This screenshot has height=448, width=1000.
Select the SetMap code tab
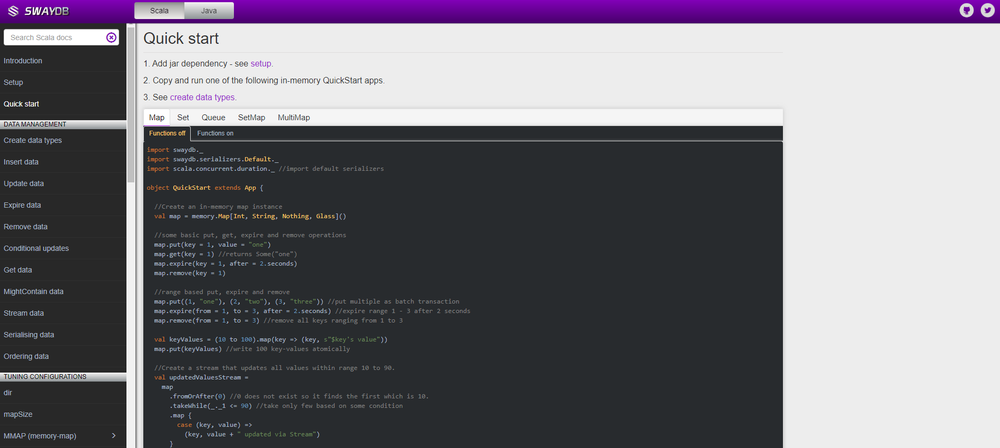[251, 117]
